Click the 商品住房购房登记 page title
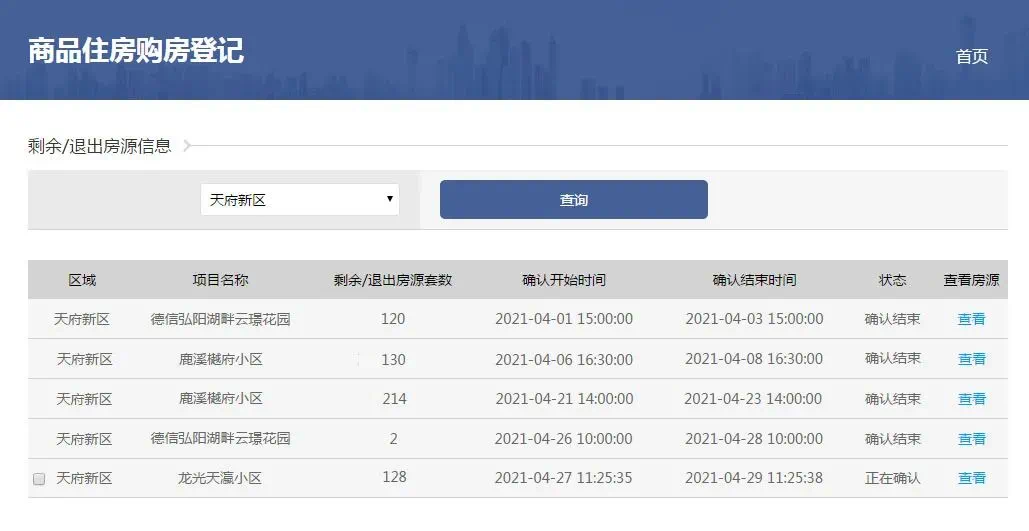The image size is (1029, 531). pyautogui.click(x=136, y=51)
